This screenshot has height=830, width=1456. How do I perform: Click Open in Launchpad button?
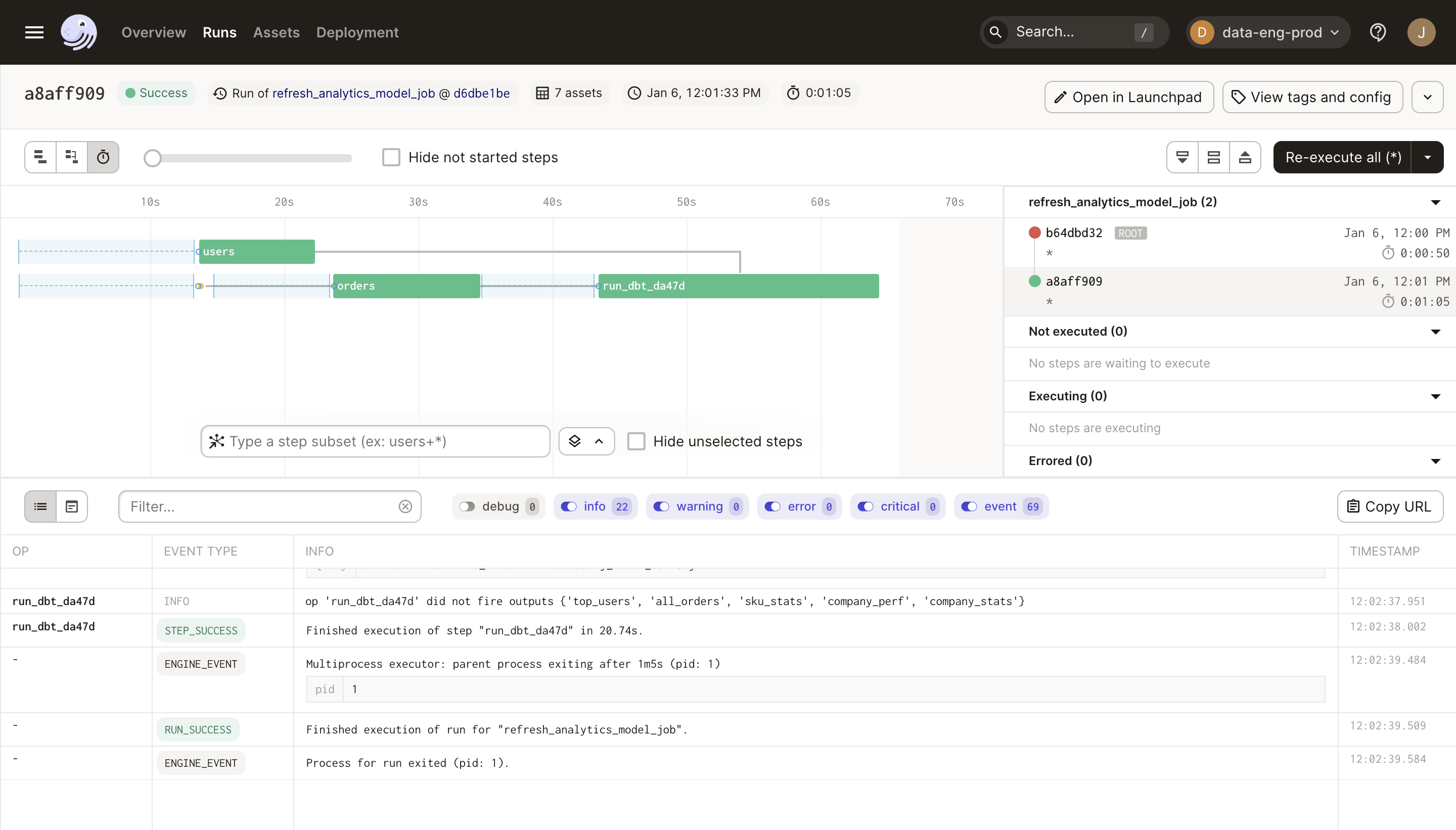1128,97
